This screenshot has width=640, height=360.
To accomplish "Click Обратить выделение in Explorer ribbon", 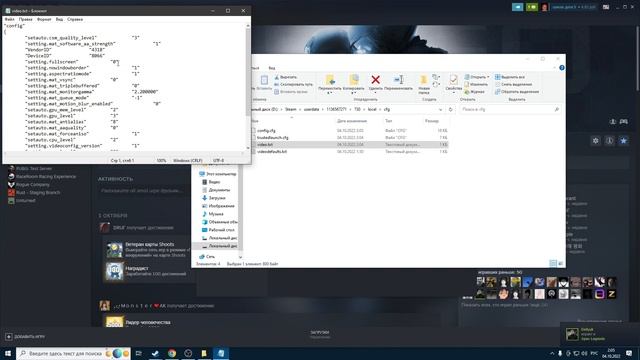I will click(517, 91).
